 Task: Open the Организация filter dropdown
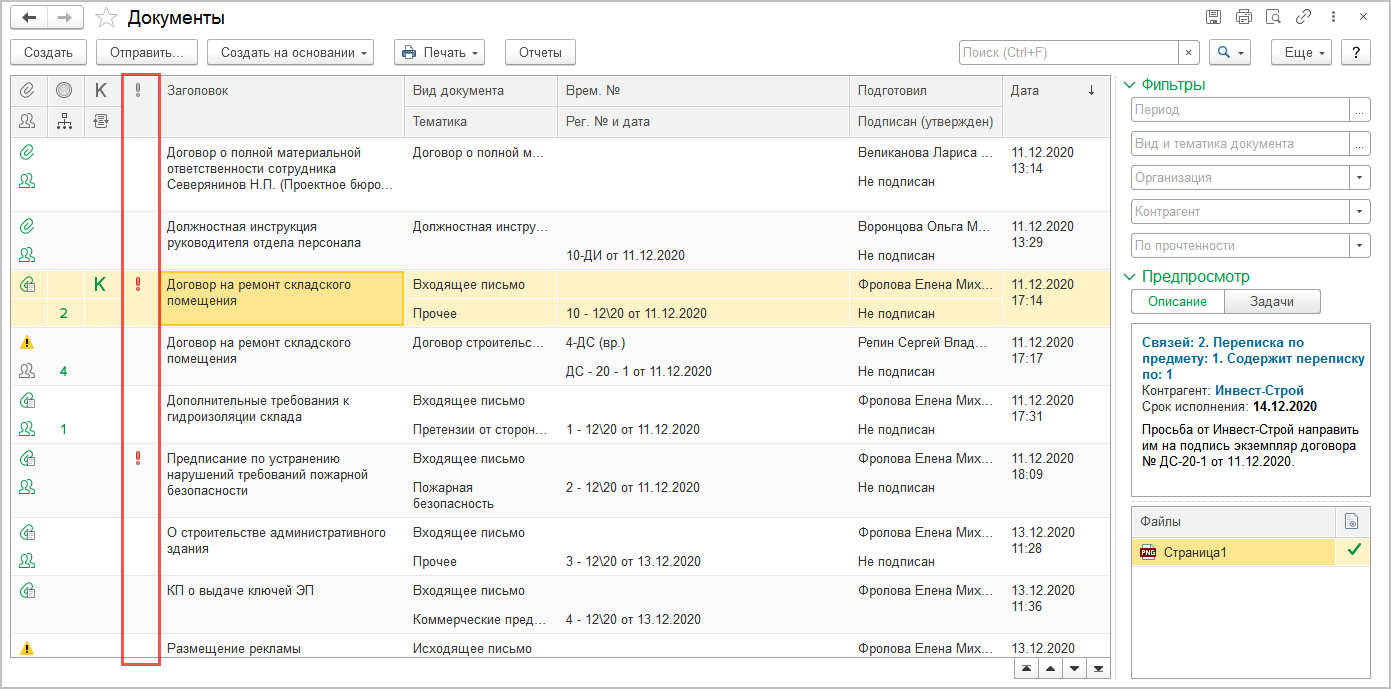click(x=1360, y=178)
